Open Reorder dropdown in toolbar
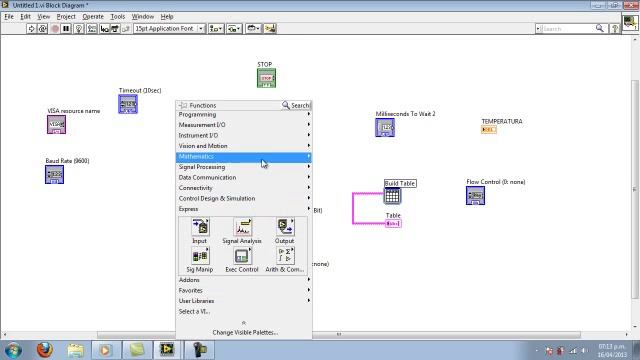 coord(253,29)
